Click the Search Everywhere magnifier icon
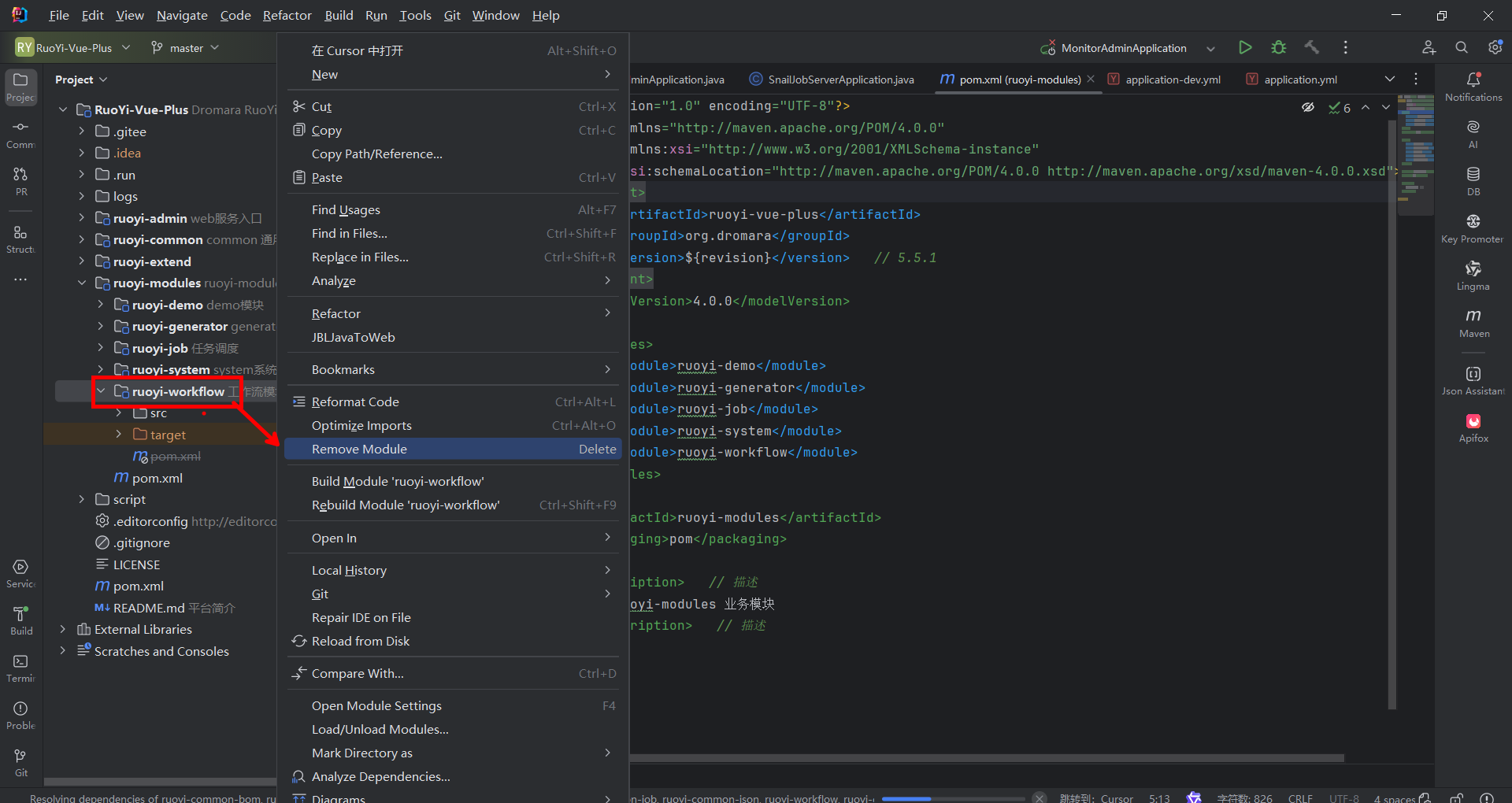This screenshot has width=1512, height=803. click(1462, 48)
